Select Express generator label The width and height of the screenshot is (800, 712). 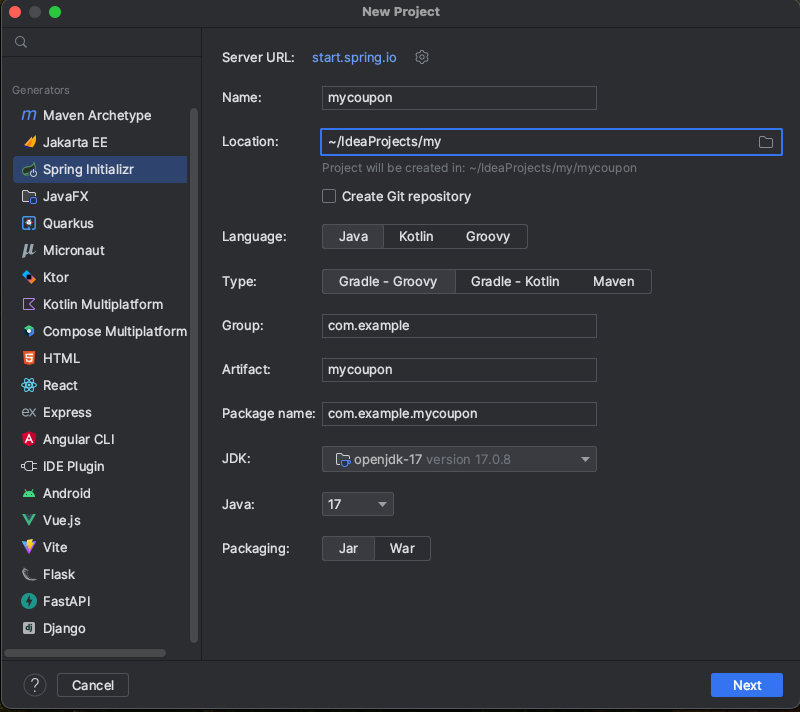[67, 412]
